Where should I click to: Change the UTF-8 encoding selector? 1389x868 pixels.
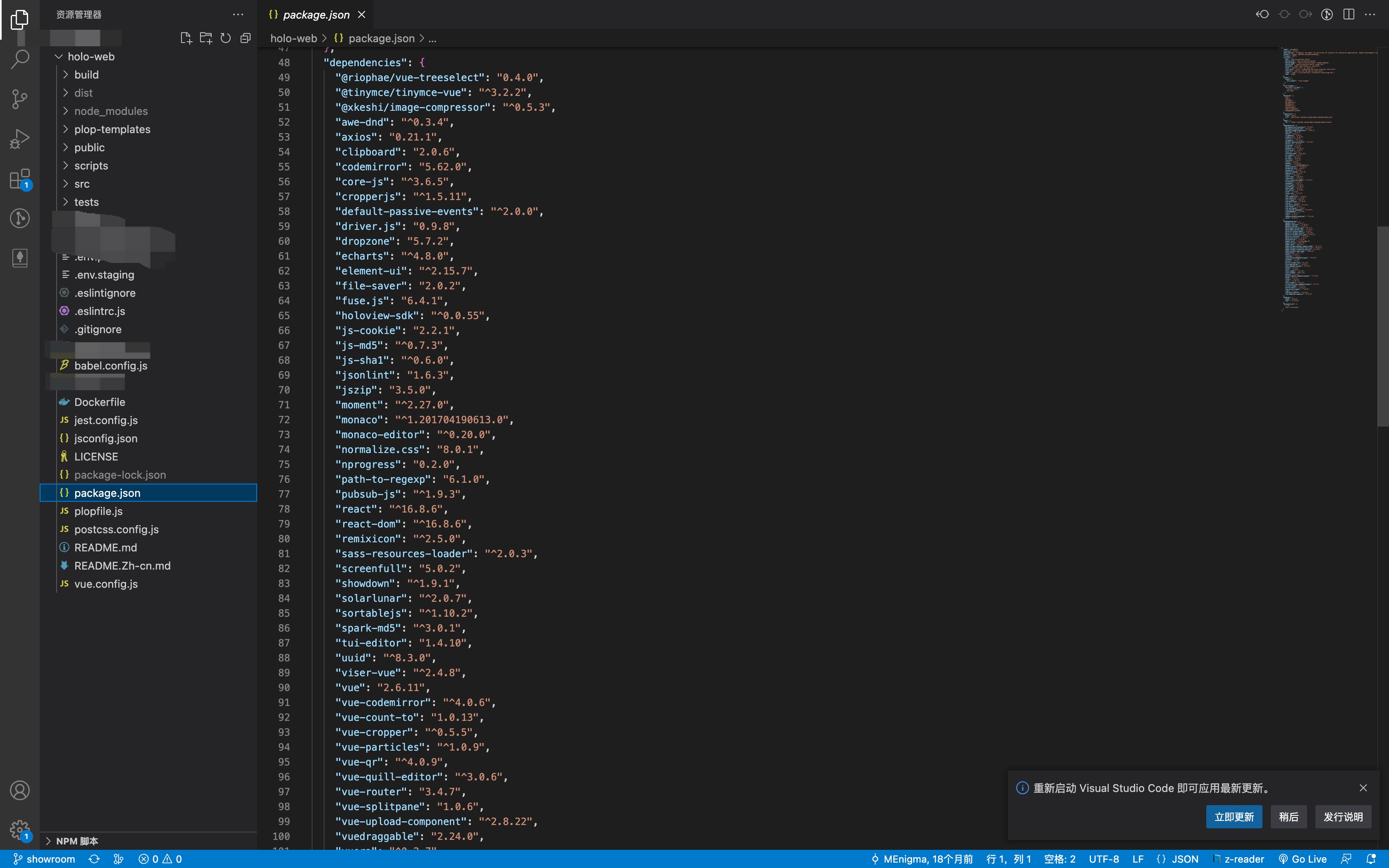1104,859
